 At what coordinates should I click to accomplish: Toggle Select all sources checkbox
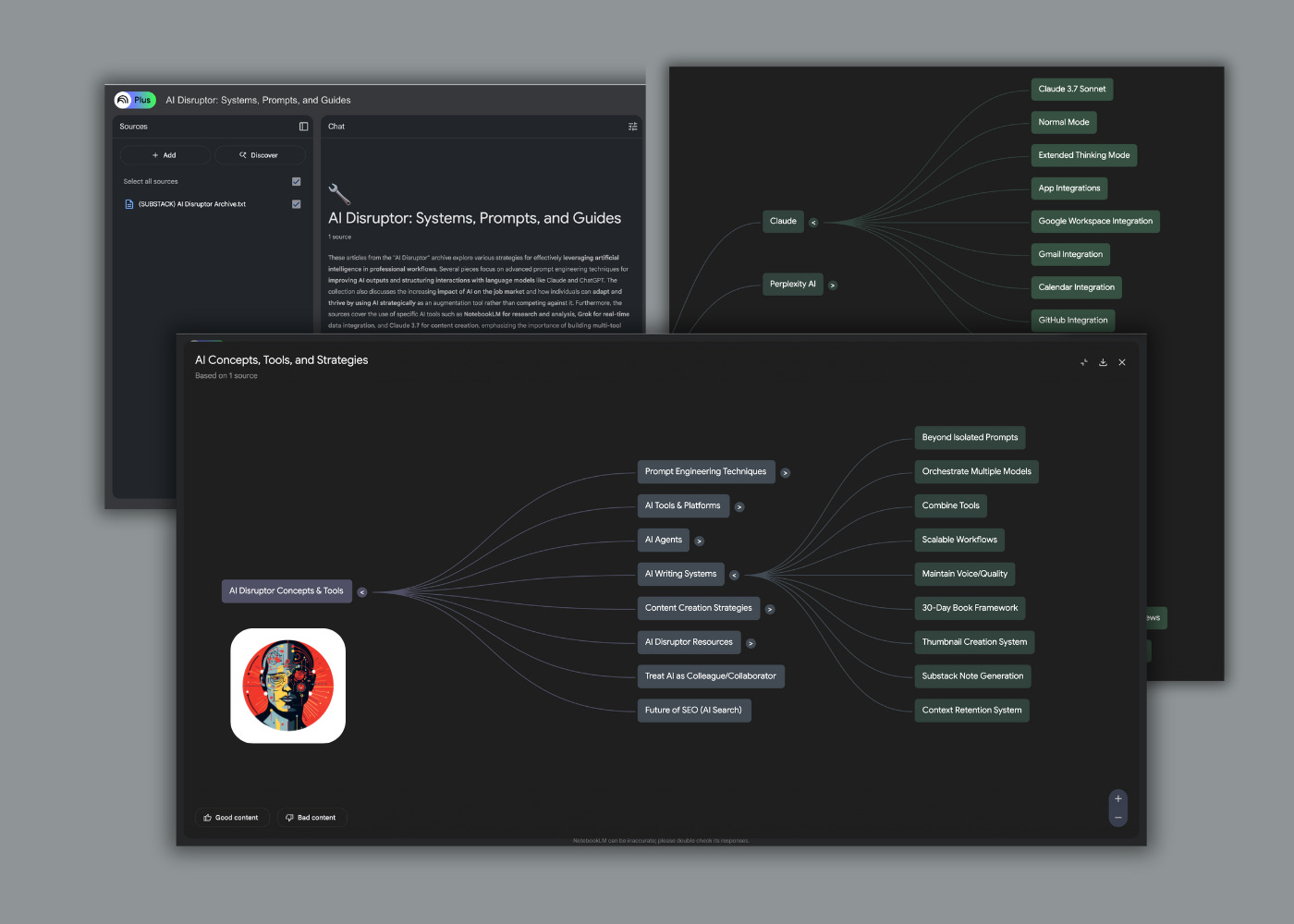coord(297,181)
